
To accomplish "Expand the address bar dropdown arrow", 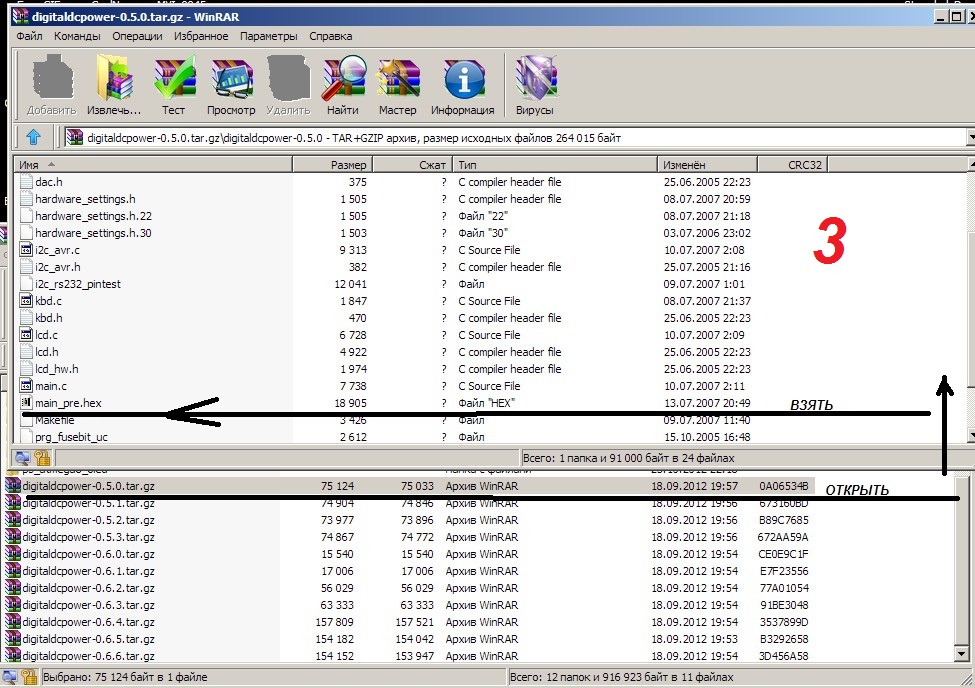I will [x=971, y=137].
